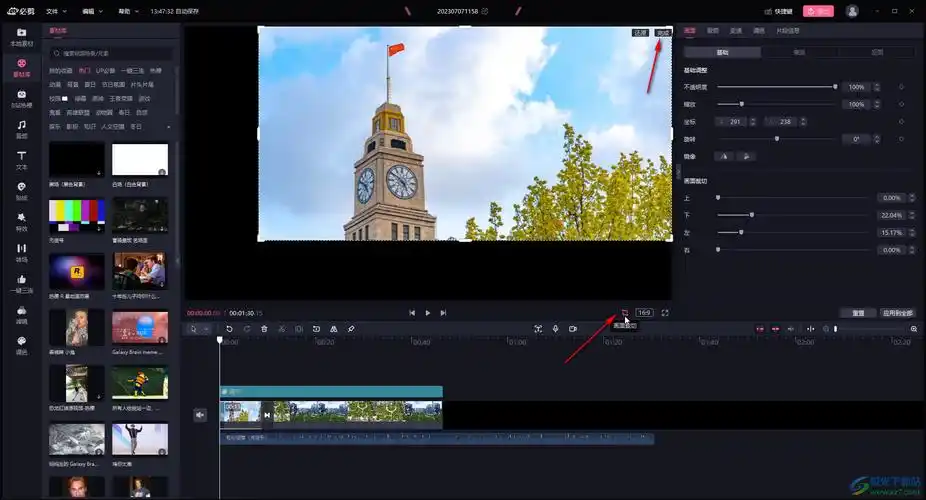This screenshot has height=500, width=926.
Task: Mute the video track with the speaker icon
Action: [x=200, y=414]
